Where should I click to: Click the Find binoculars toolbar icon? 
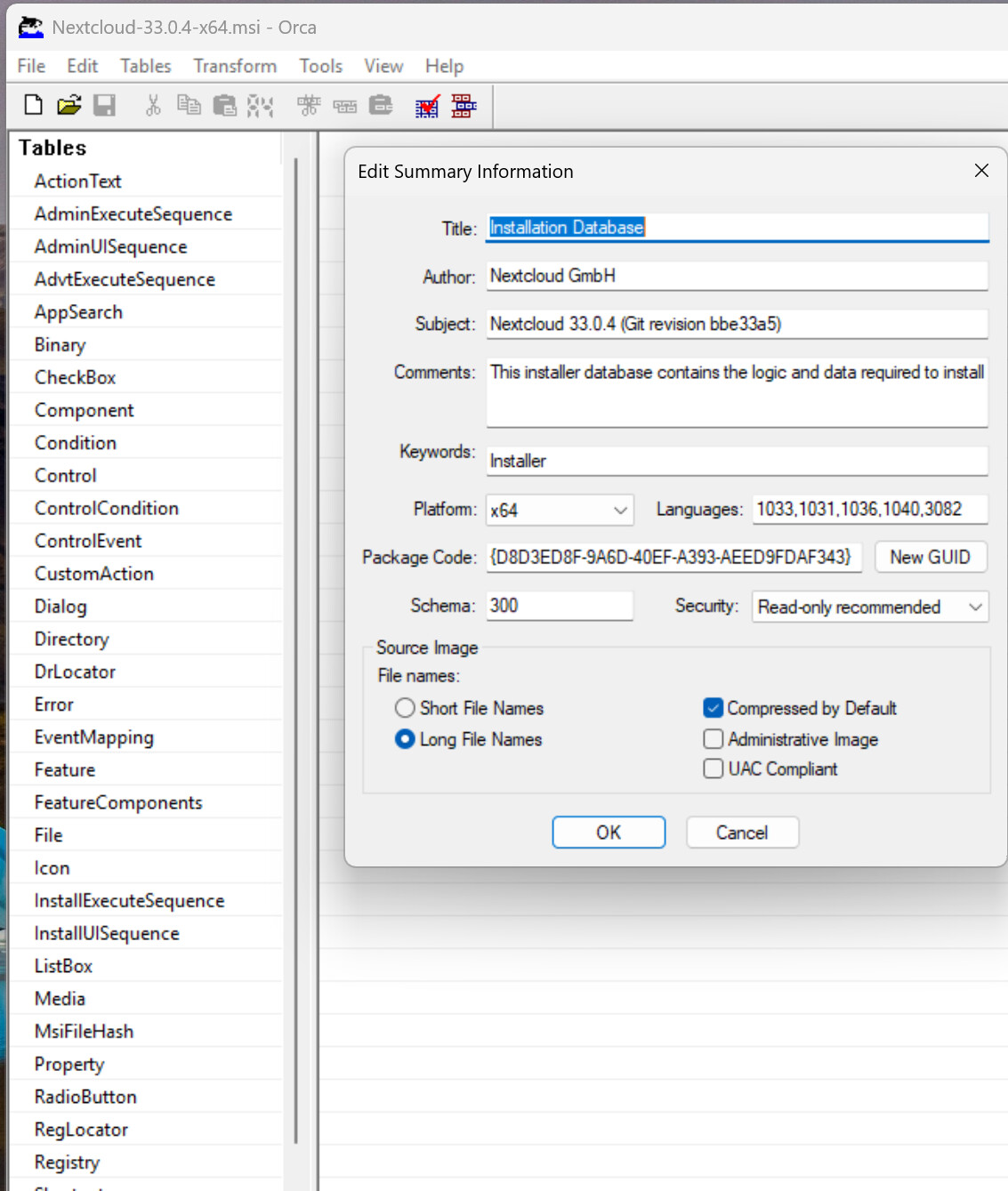coord(260,106)
